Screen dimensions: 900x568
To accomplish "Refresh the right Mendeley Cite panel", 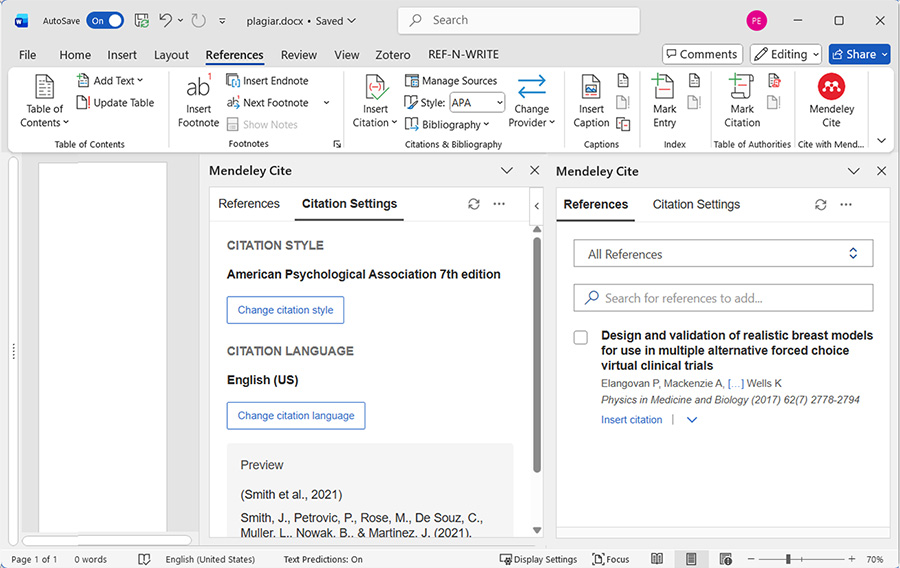I will point(821,204).
